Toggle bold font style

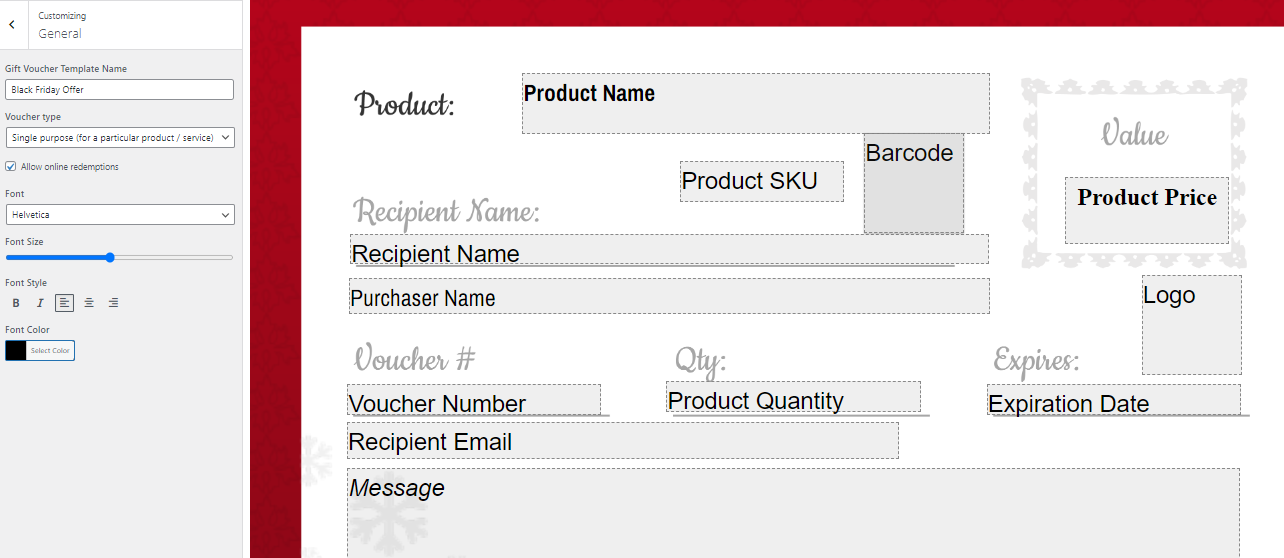pyautogui.click(x=16, y=303)
